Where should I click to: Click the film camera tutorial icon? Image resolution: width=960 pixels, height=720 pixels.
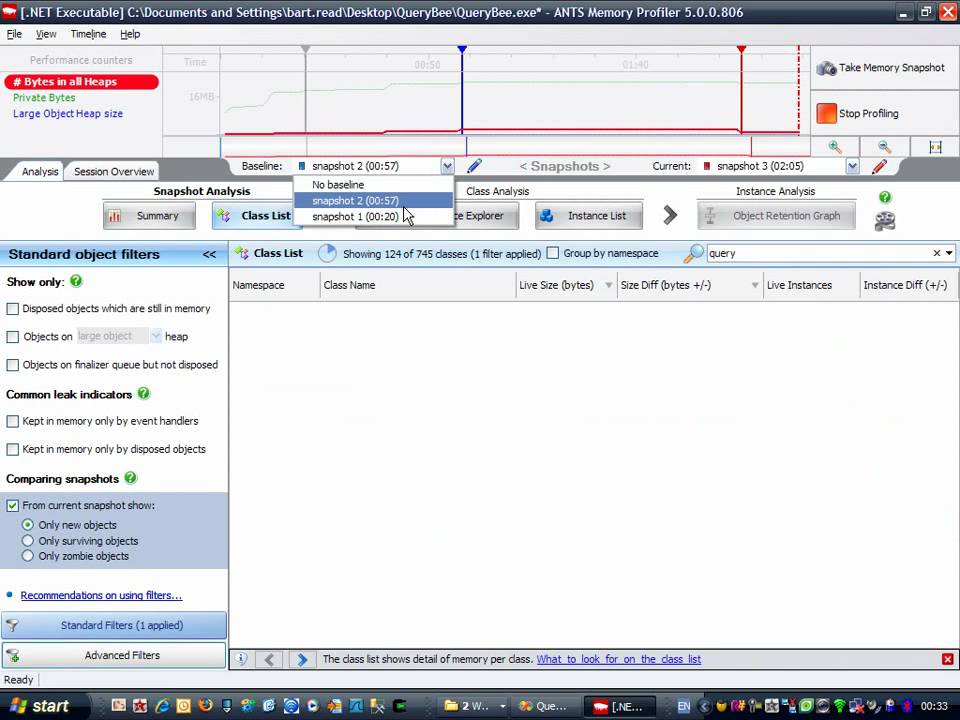tap(885, 220)
